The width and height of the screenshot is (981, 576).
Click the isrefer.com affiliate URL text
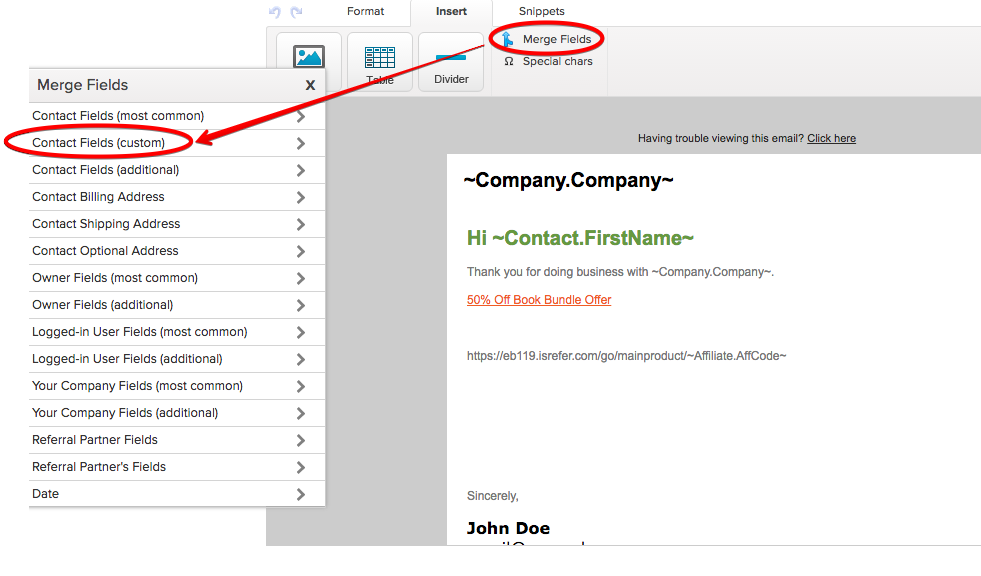pyautogui.click(x=626, y=356)
